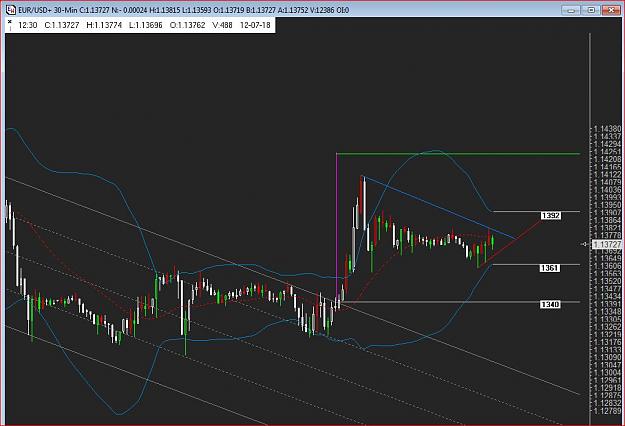The width and height of the screenshot is (625, 426).
Task: Click the 12:30 time in data box
Action: pos(28,25)
